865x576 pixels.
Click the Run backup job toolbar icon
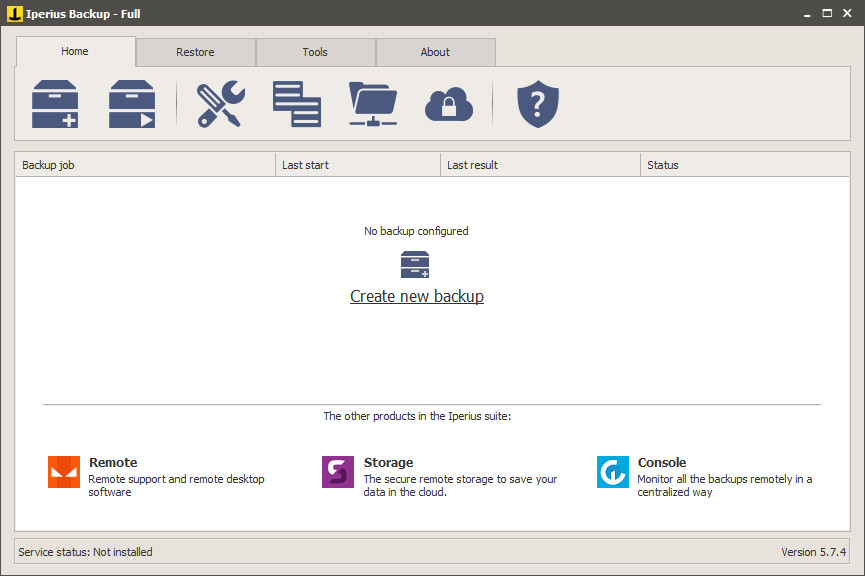[x=132, y=104]
